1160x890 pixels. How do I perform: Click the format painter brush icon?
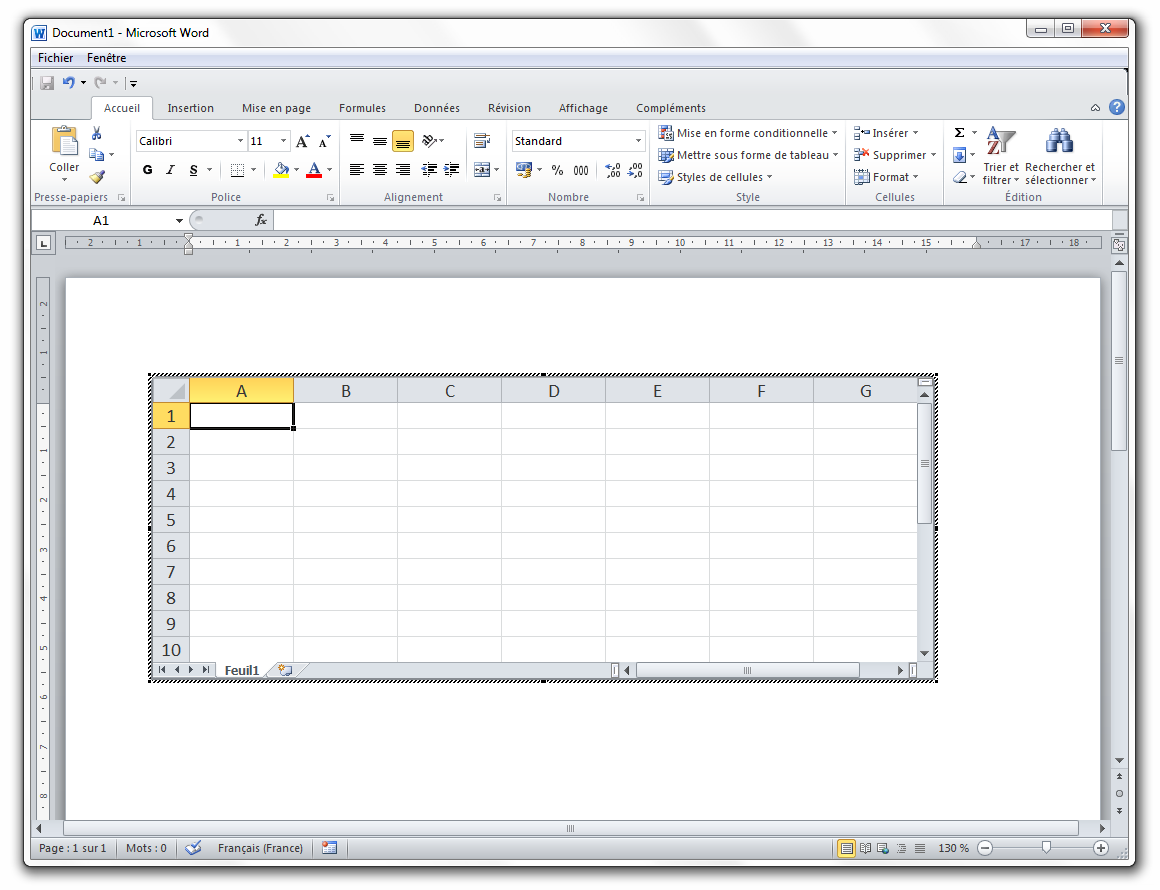tap(97, 177)
